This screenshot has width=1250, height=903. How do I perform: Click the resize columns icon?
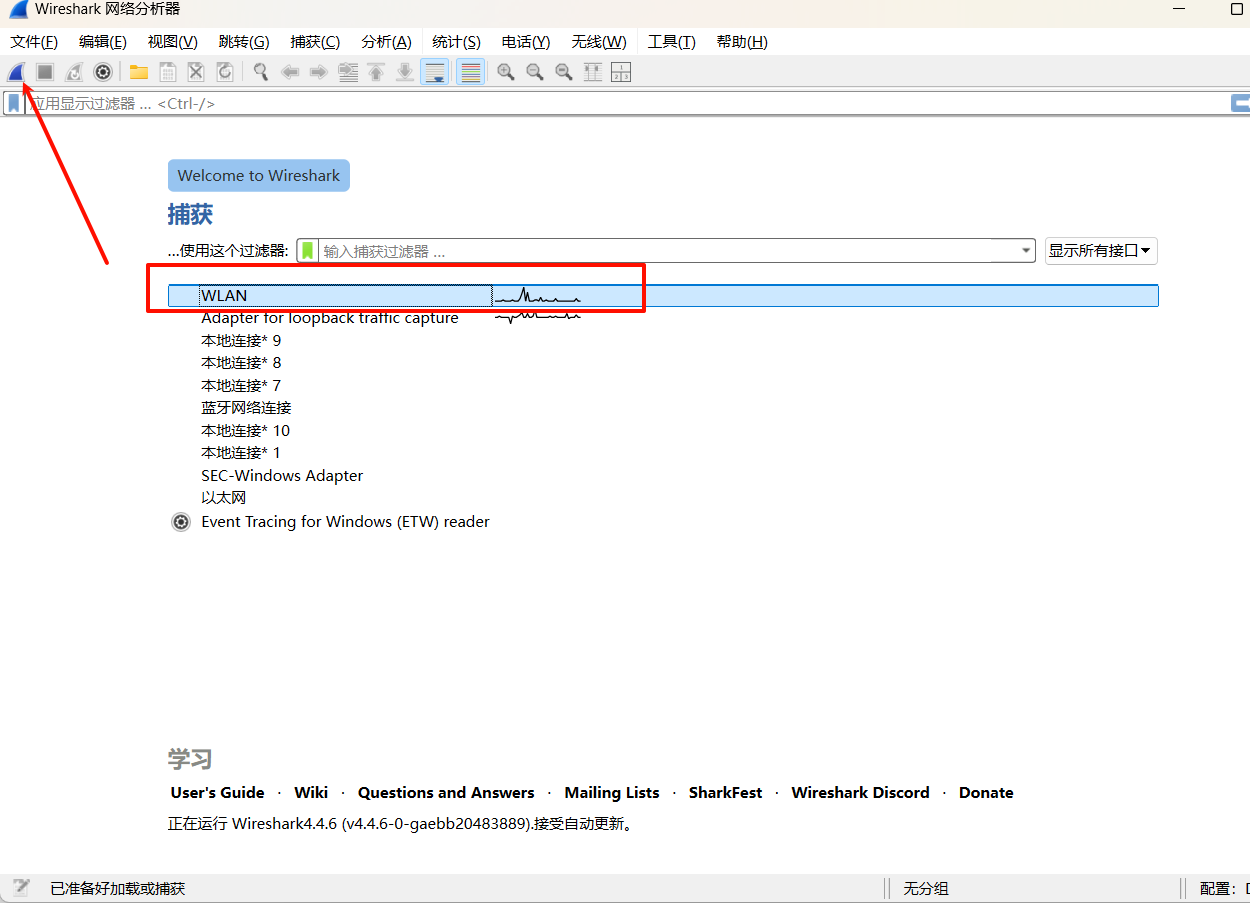pos(593,72)
